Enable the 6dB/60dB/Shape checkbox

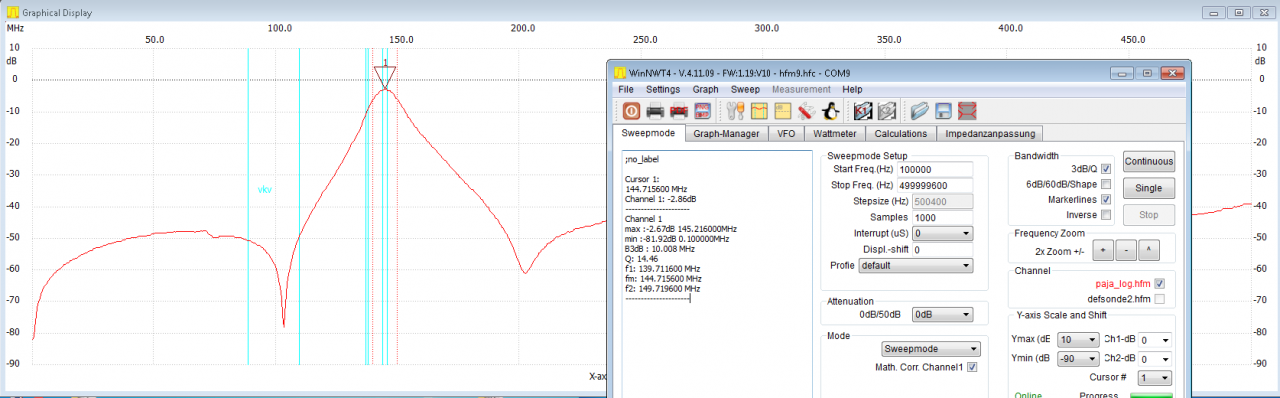tap(1106, 184)
